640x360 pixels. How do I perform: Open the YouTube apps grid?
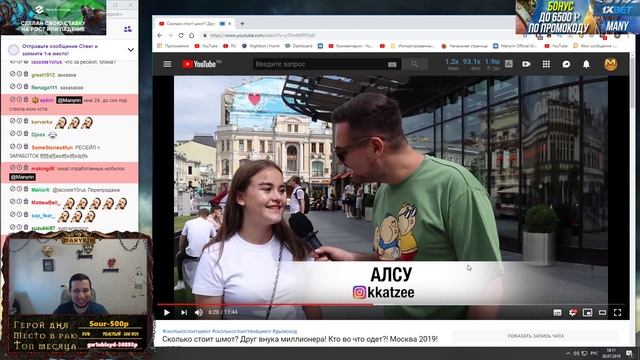(x=546, y=64)
